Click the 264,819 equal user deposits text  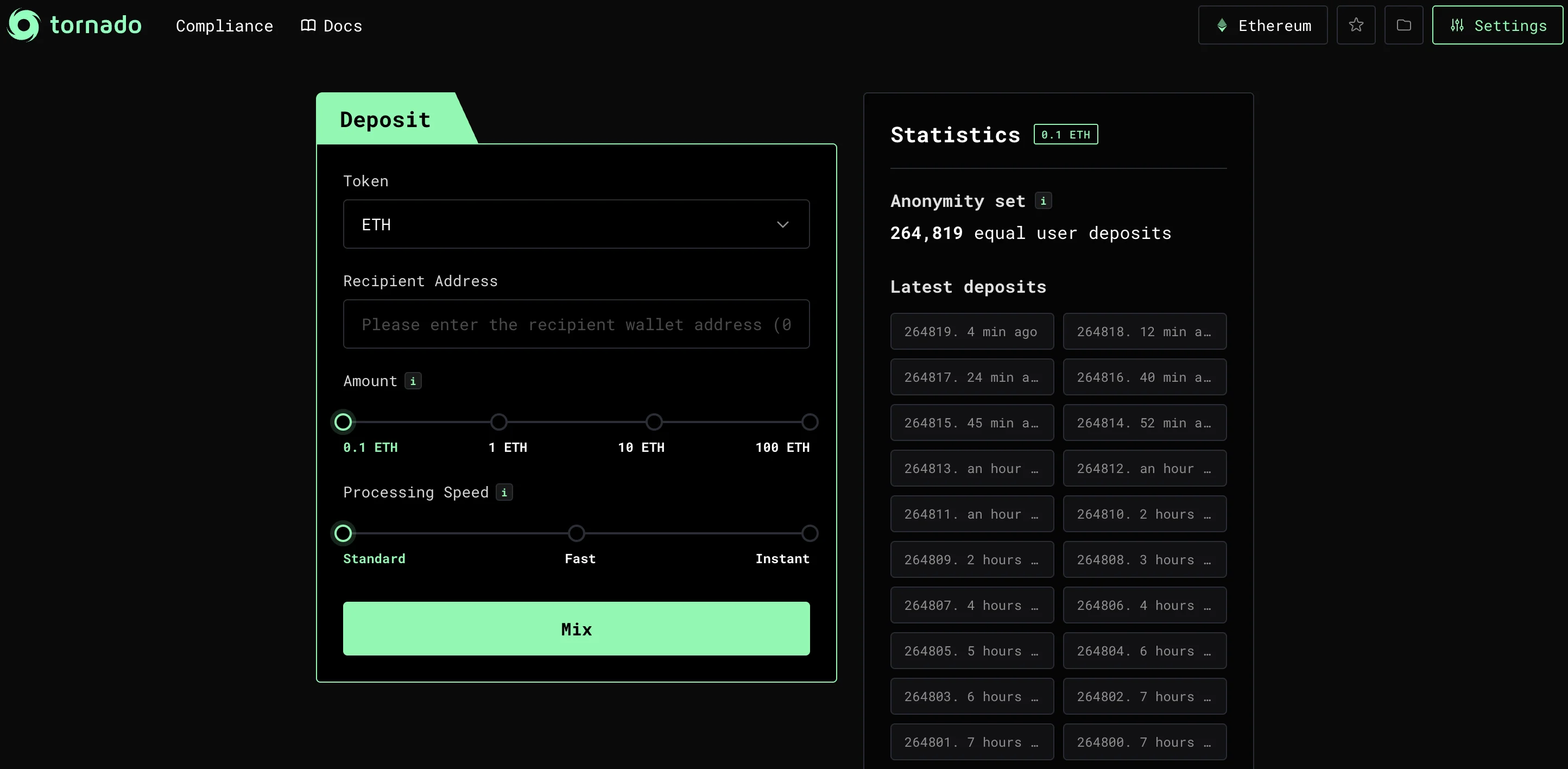click(x=1030, y=233)
